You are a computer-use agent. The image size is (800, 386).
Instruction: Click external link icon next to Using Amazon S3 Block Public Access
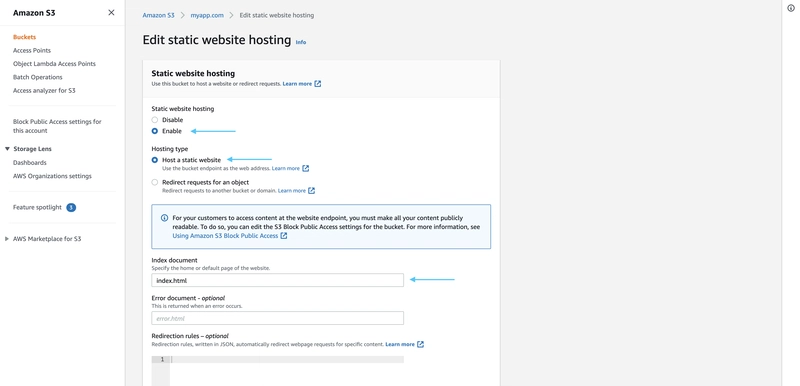coord(284,236)
